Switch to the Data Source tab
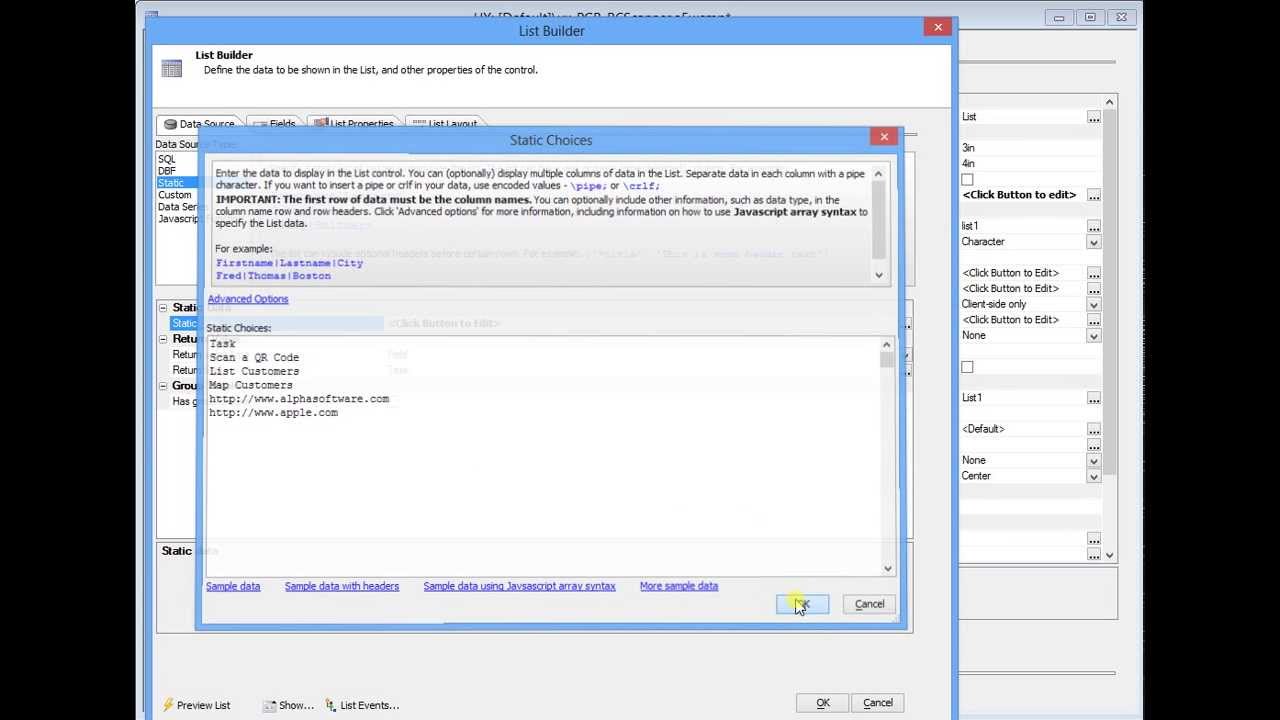Viewport: 1280px width, 720px height. point(199,124)
